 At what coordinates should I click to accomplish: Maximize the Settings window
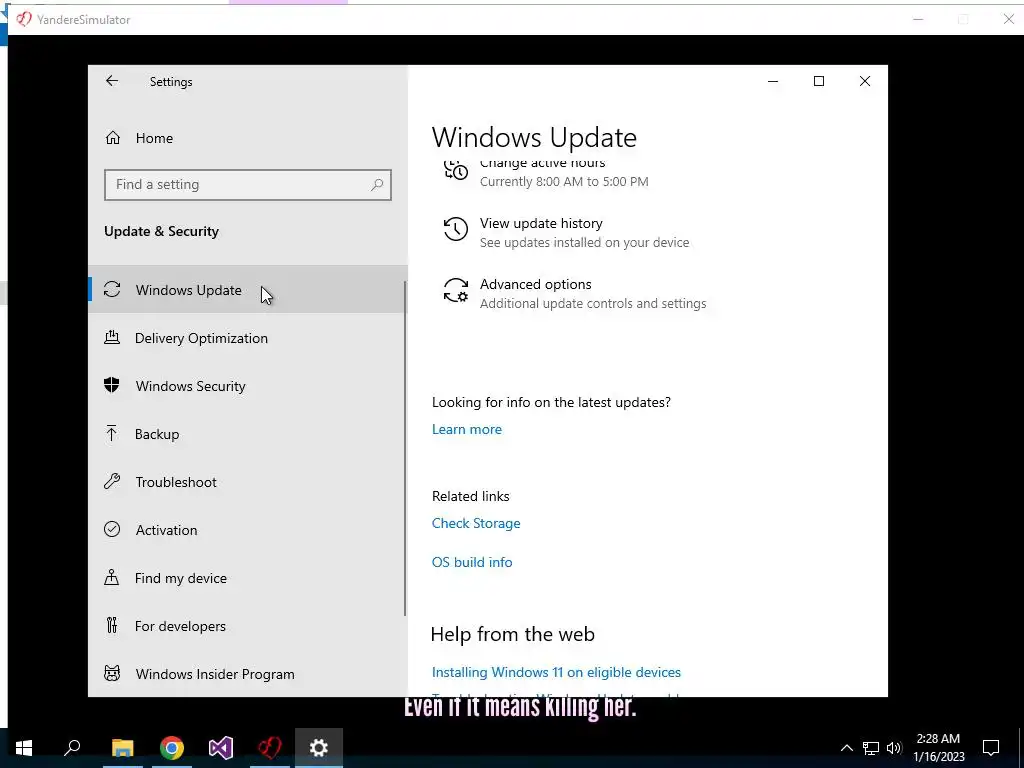[818, 81]
